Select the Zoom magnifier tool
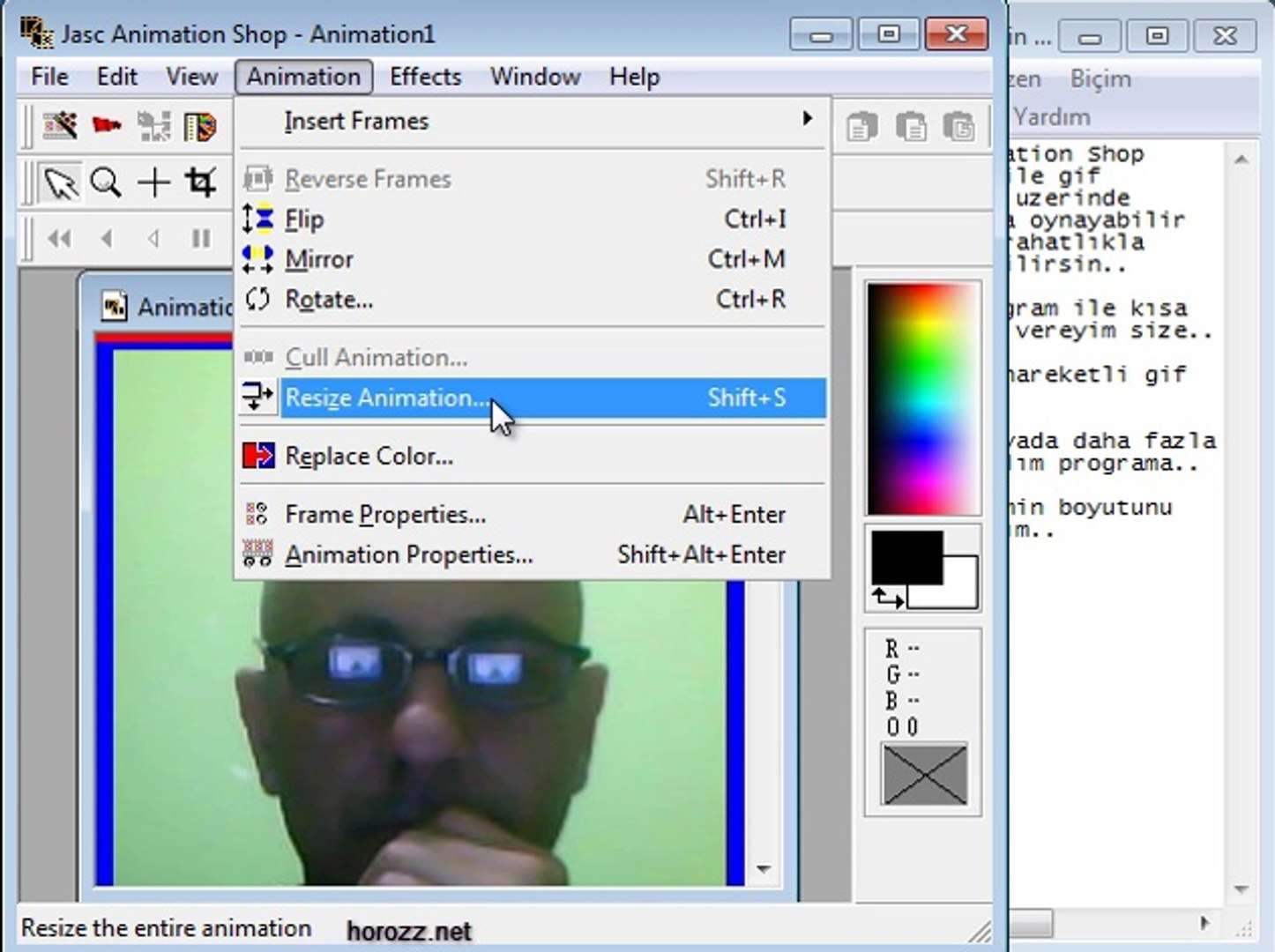 click(x=106, y=182)
